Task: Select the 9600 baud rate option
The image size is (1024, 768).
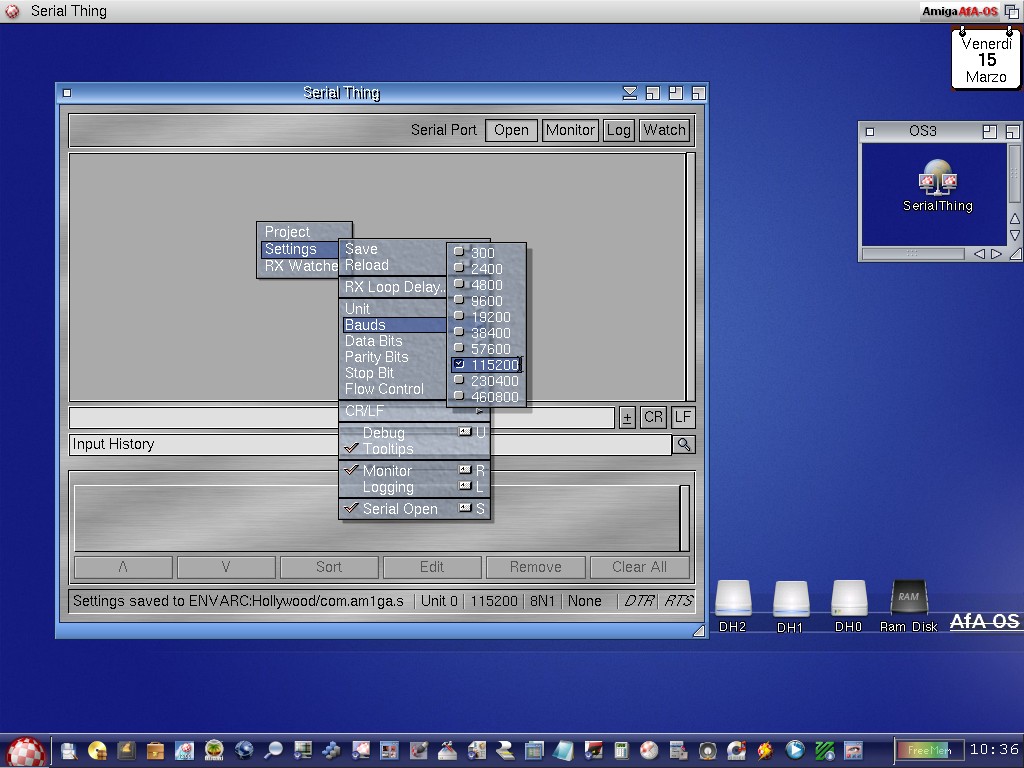Action: 487,301
